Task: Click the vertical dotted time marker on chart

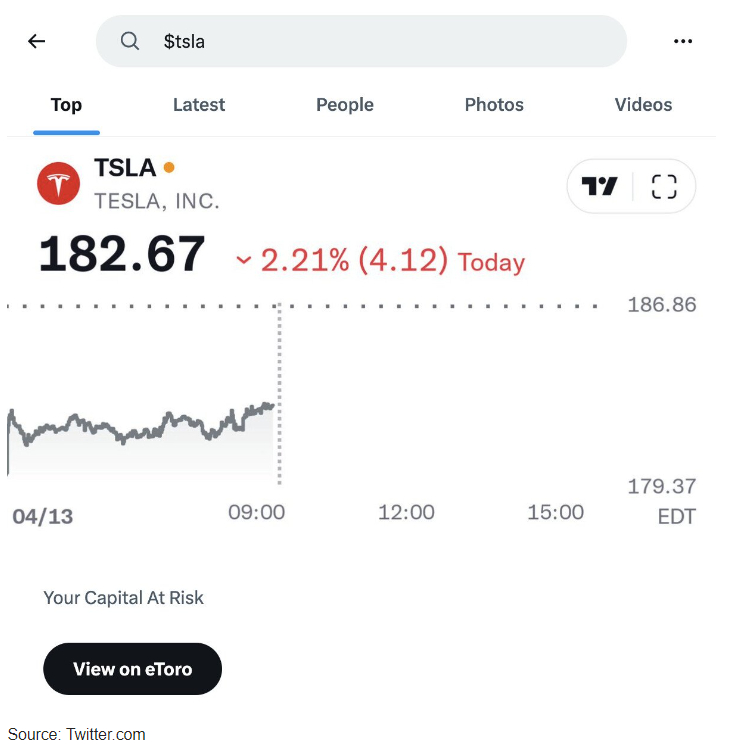Action: point(280,394)
